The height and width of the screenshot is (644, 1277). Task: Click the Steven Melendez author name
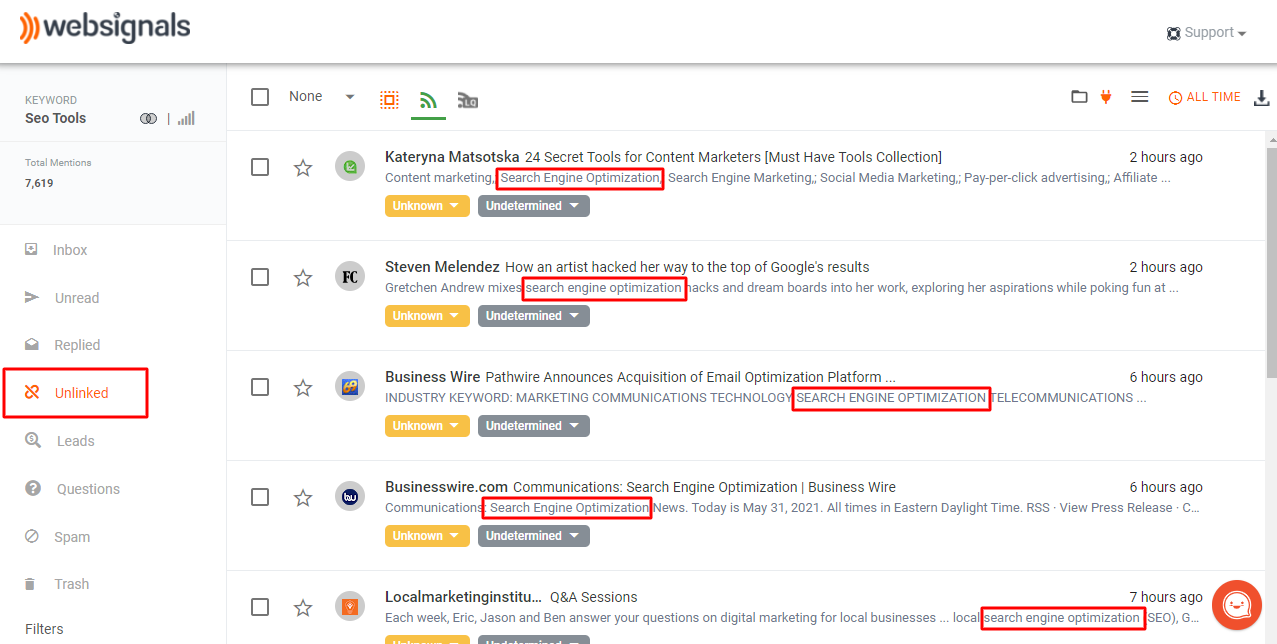click(442, 267)
